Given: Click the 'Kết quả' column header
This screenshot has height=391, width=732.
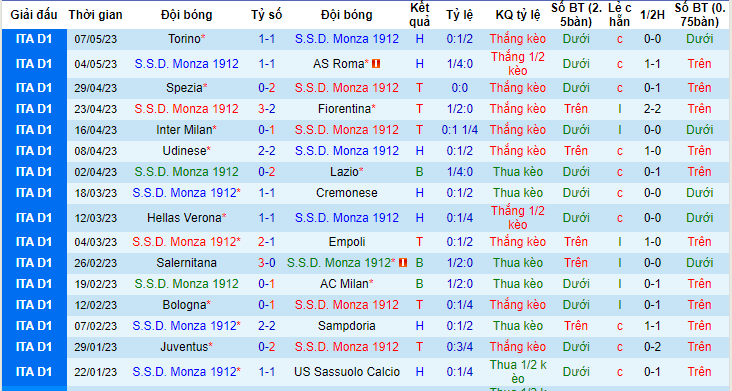Looking at the screenshot, I should [x=419, y=15].
